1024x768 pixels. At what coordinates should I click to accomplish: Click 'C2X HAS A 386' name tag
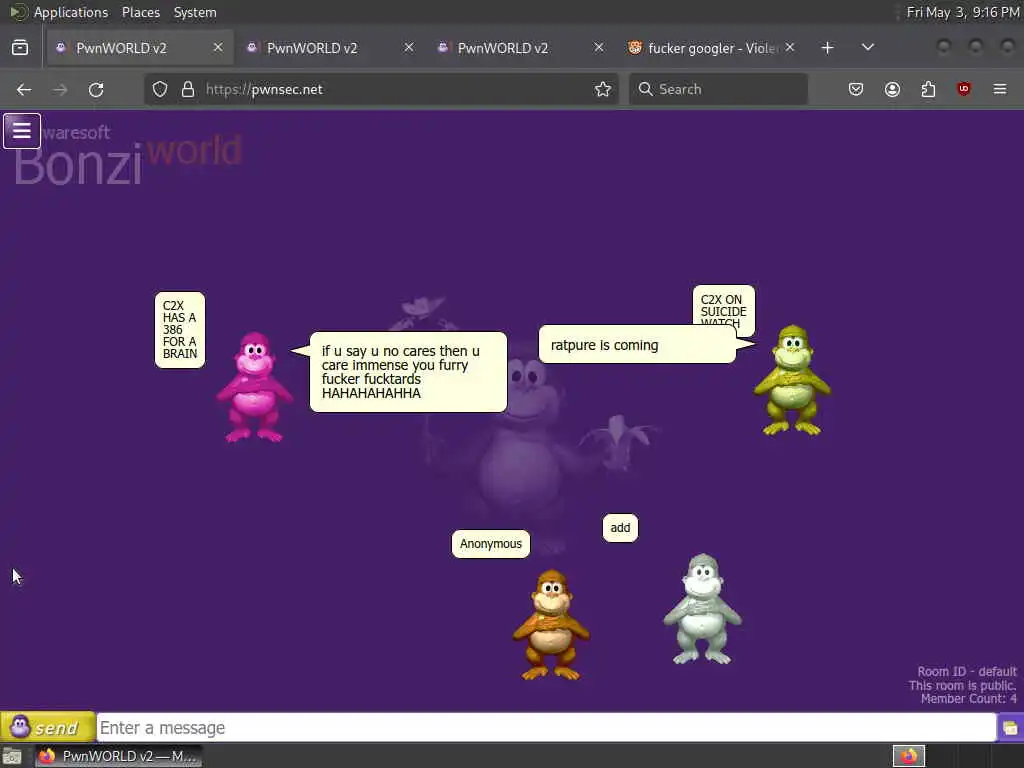click(x=180, y=330)
